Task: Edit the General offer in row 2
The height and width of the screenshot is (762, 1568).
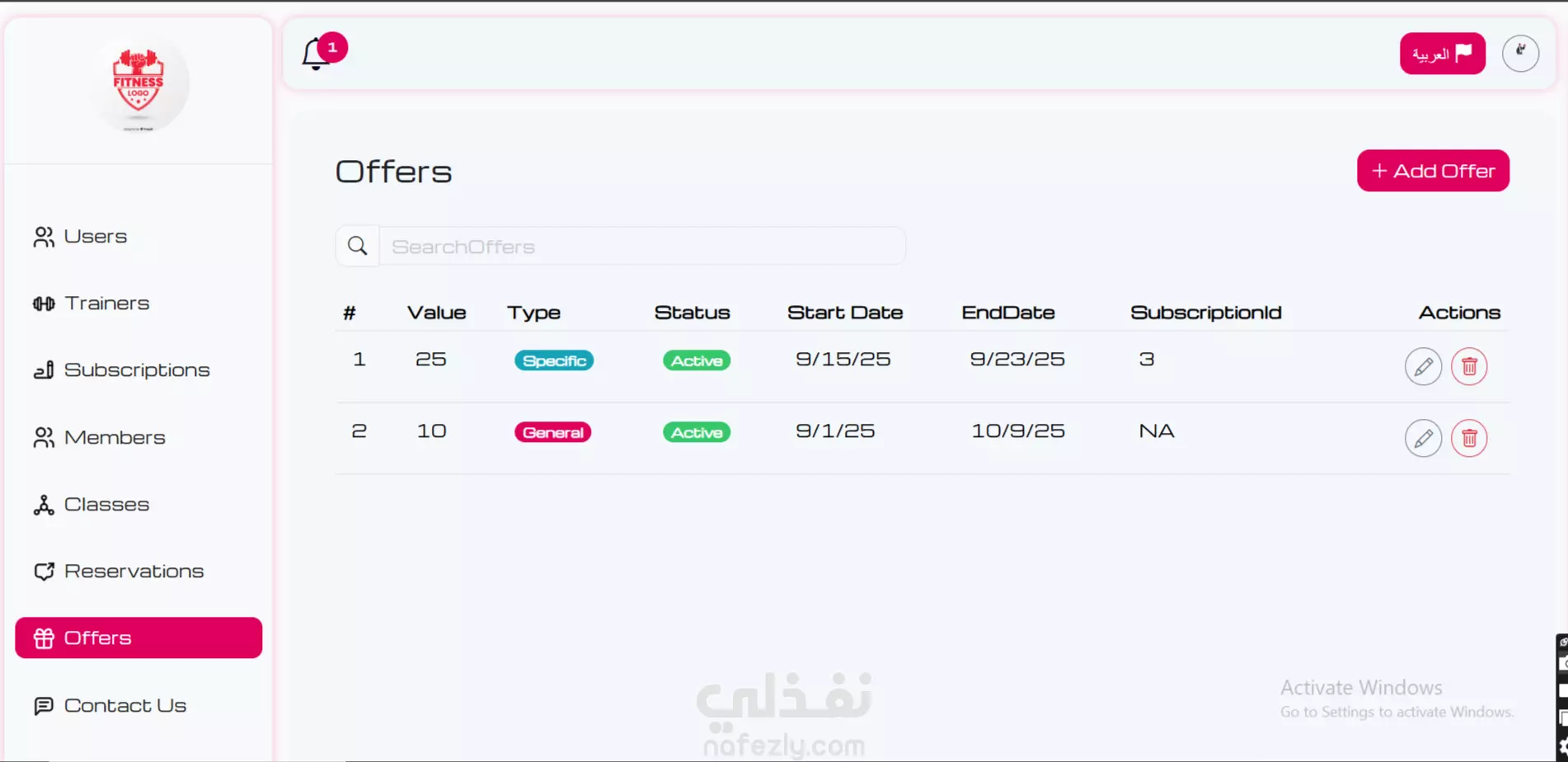Action: click(1423, 439)
